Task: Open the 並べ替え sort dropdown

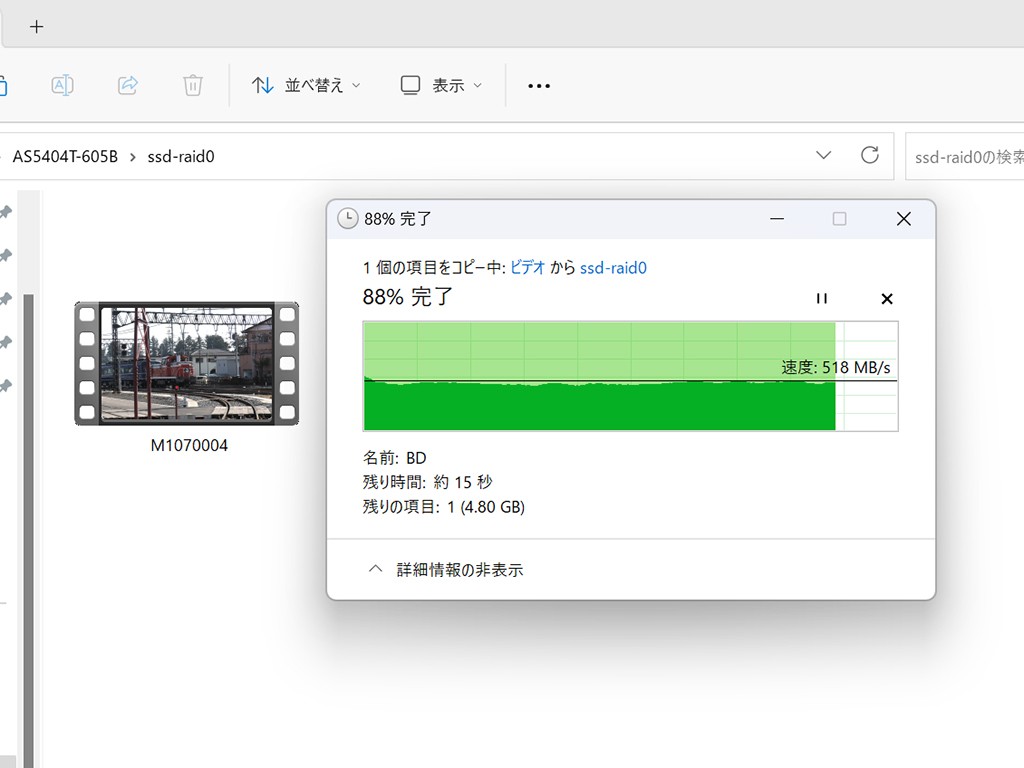Action: point(306,85)
